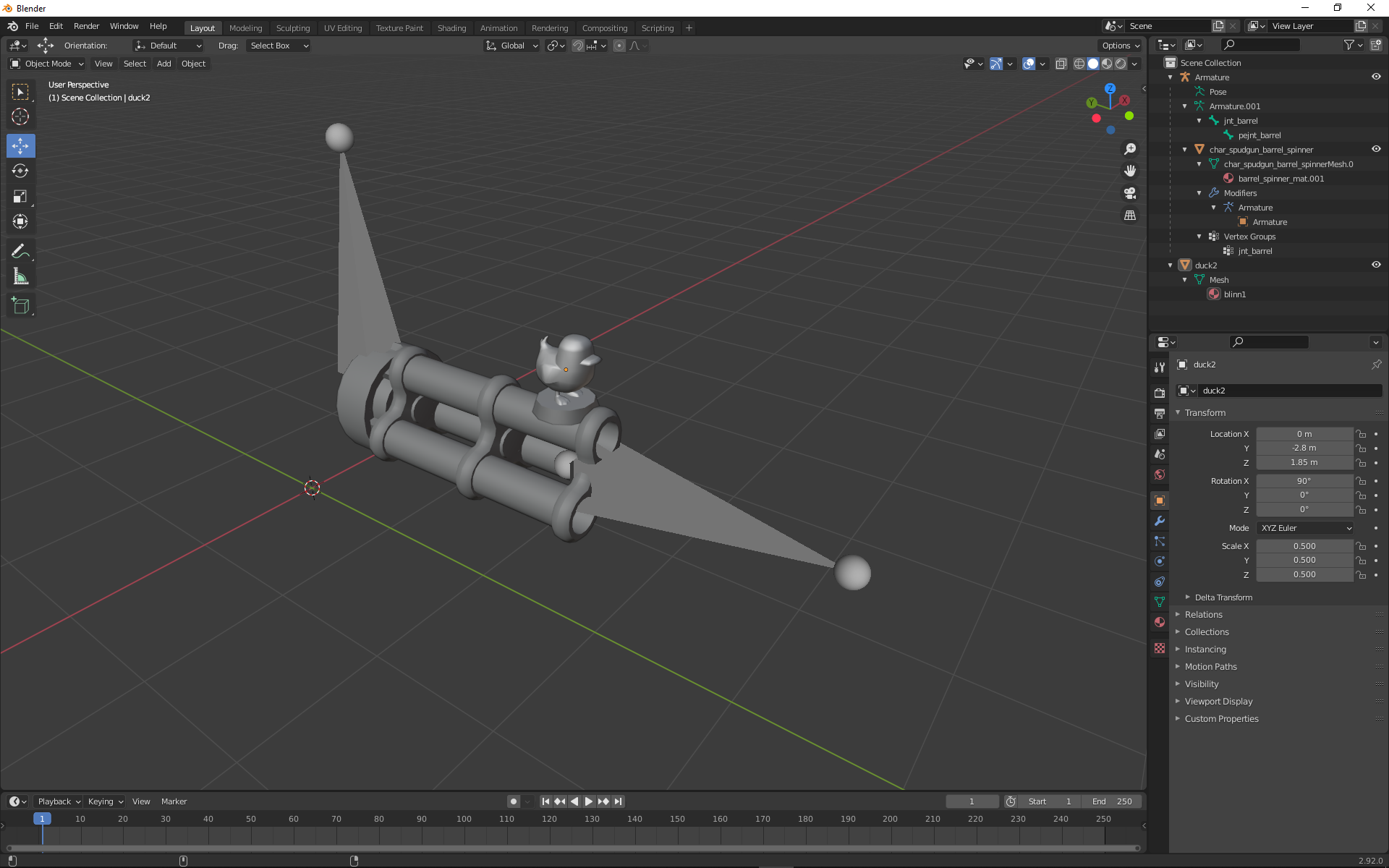Open the outliner filter funnel
This screenshot has width=1389, height=868.
(x=1352, y=45)
